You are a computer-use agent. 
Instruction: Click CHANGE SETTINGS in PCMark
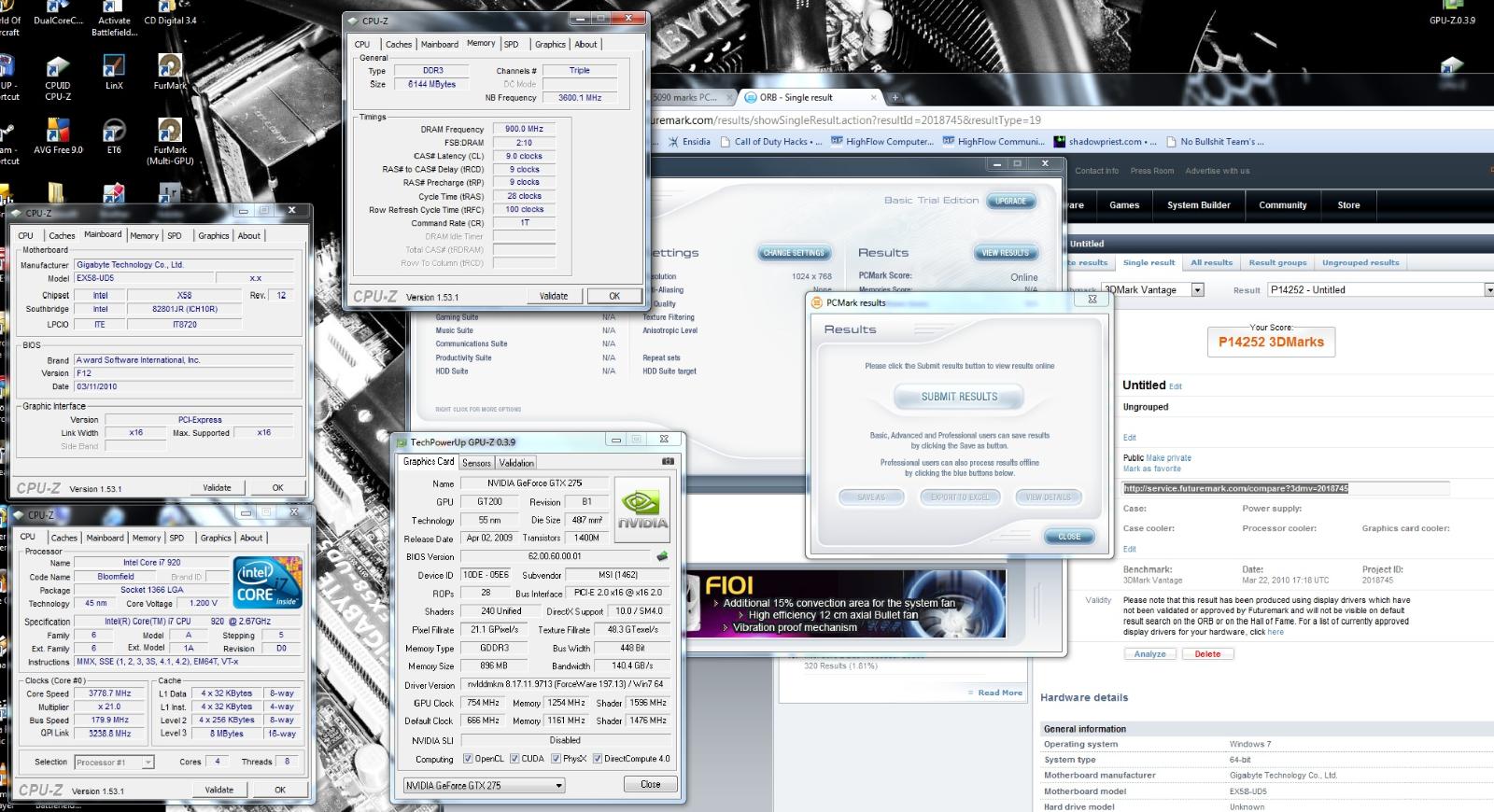(794, 253)
